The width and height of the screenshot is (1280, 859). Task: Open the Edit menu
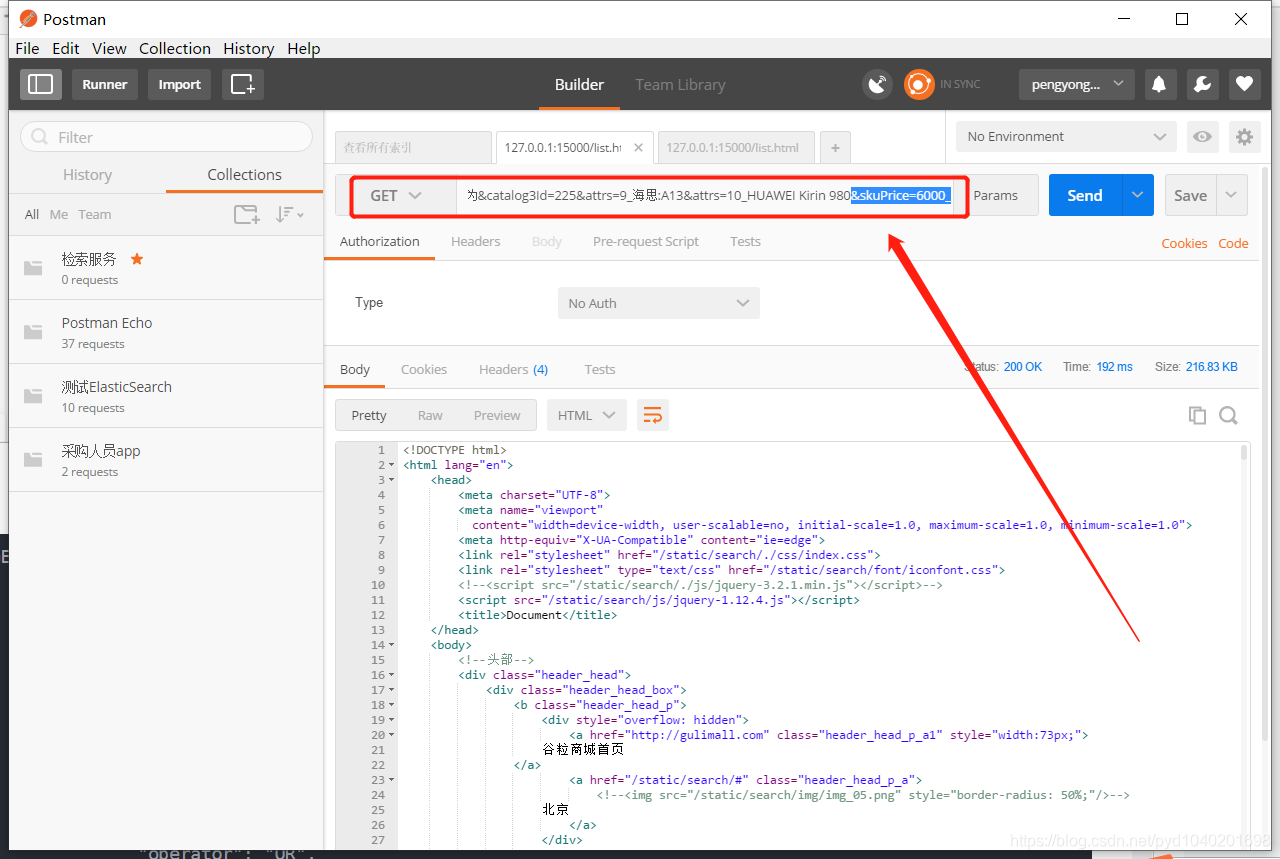[x=66, y=48]
